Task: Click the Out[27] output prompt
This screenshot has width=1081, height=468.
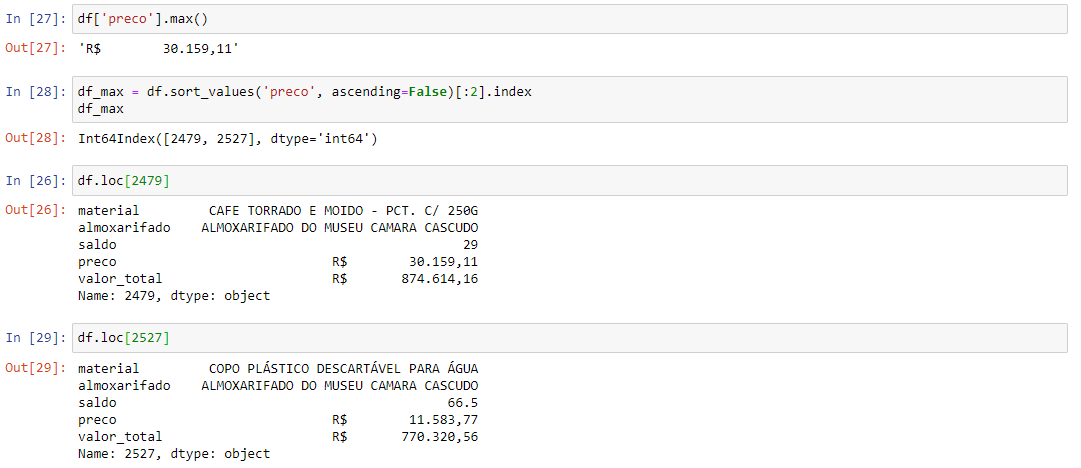Action: [x=35, y=48]
